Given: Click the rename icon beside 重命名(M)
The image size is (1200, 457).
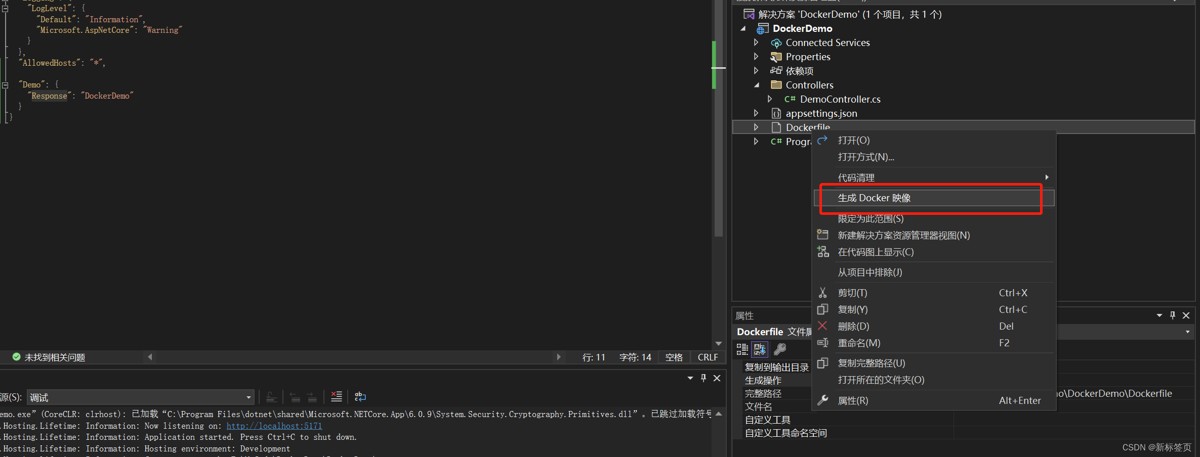Looking at the screenshot, I should 823,343.
